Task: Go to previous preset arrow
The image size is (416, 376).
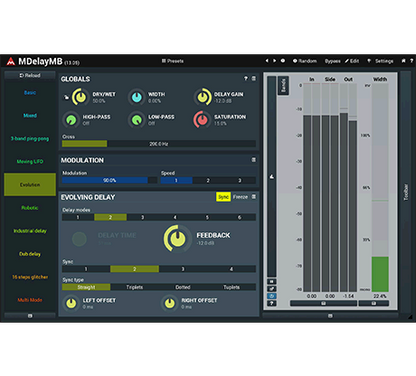Action: tap(267, 61)
